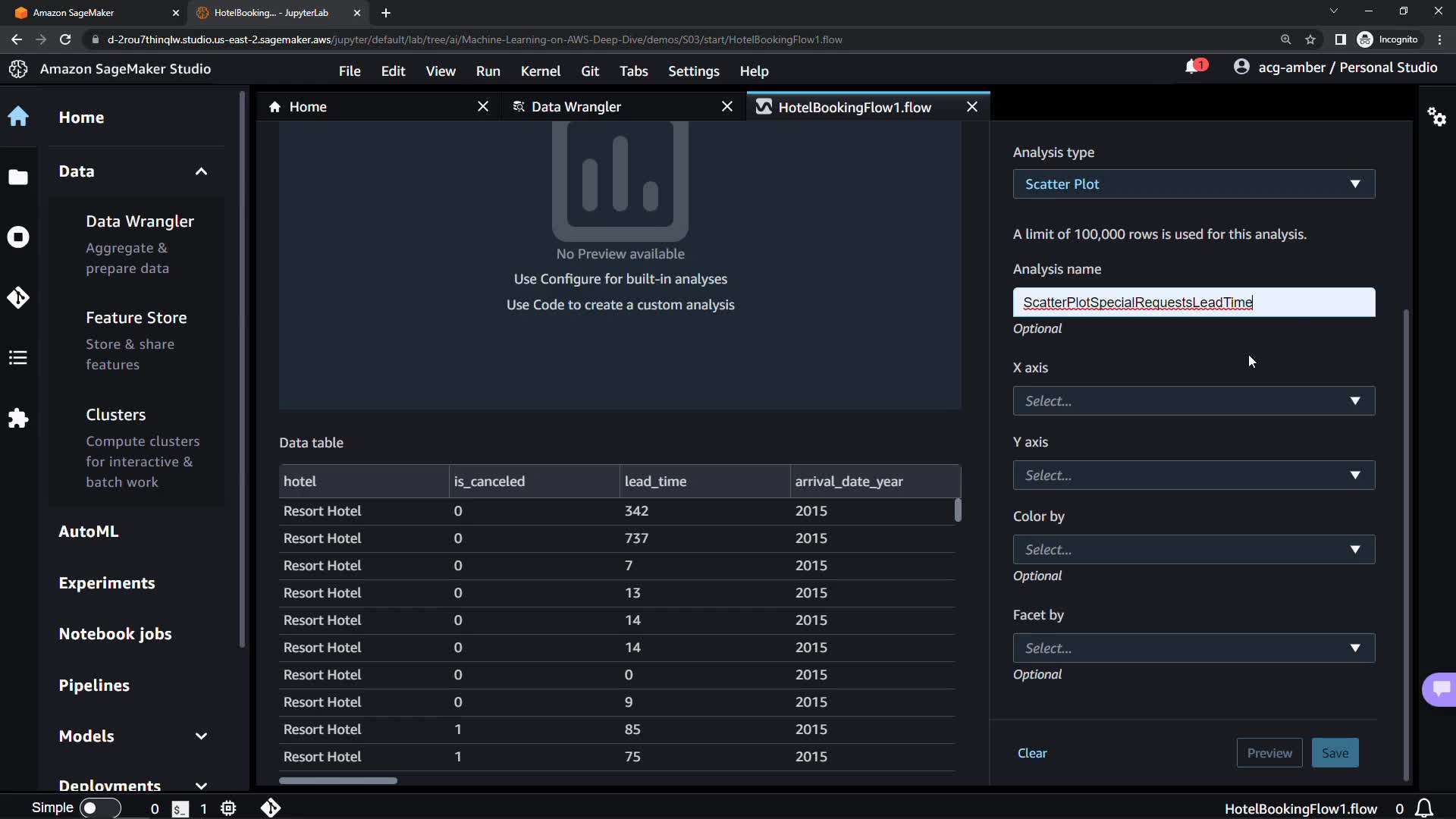The height and width of the screenshot is (819, 1456).
Task: Collapse the Data section in sidebar
Action: tap(201, 171)
